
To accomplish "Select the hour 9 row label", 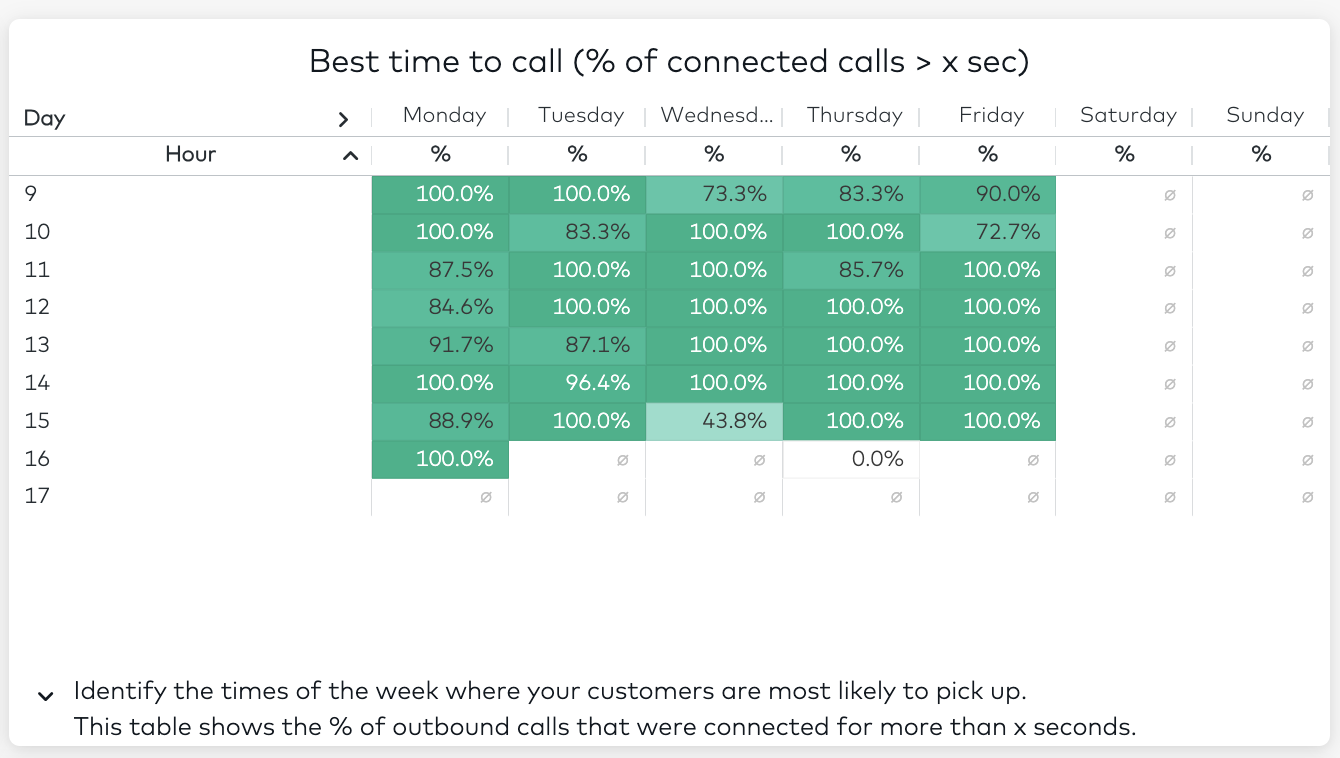I will (31, 194).
